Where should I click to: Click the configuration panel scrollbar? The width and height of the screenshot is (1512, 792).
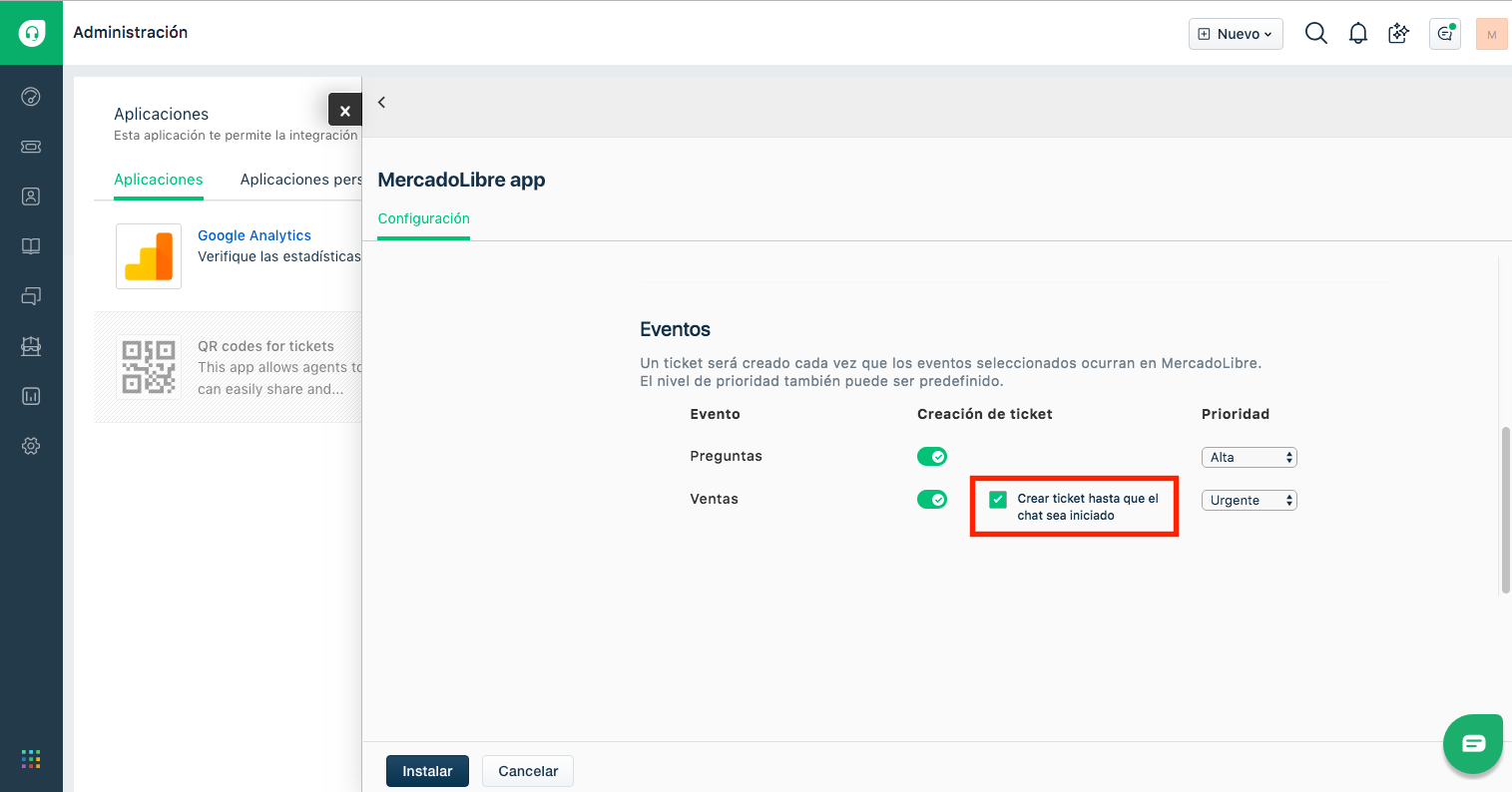[x=1506, y=510]
